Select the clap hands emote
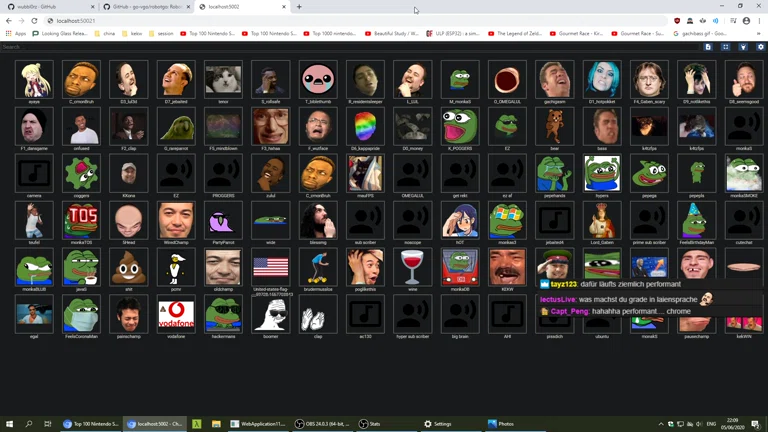 click(318, 314)
